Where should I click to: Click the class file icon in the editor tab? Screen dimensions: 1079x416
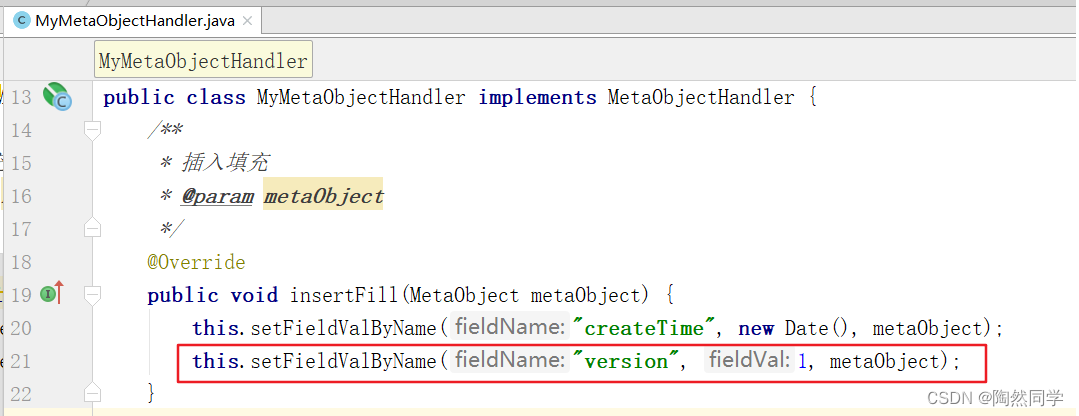pyautogui.click(x=21, y=20)
